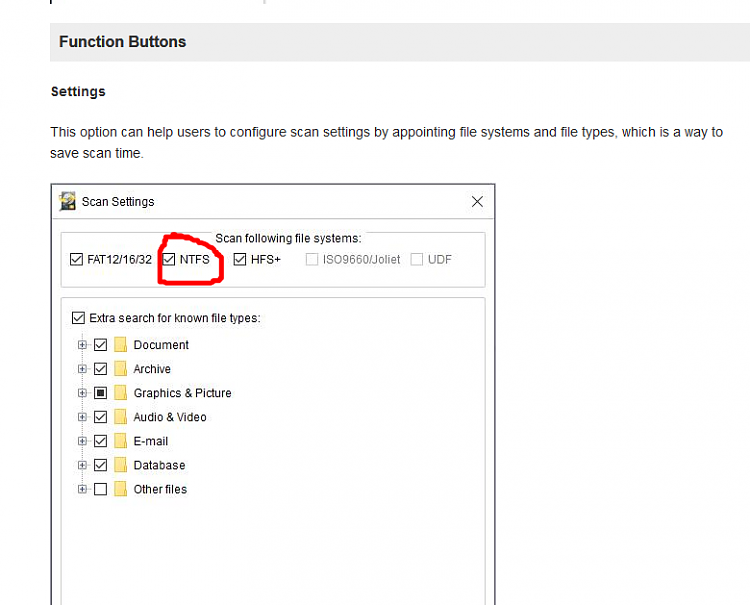Select the Audio & Video label
750x605 pixels.
170,417
